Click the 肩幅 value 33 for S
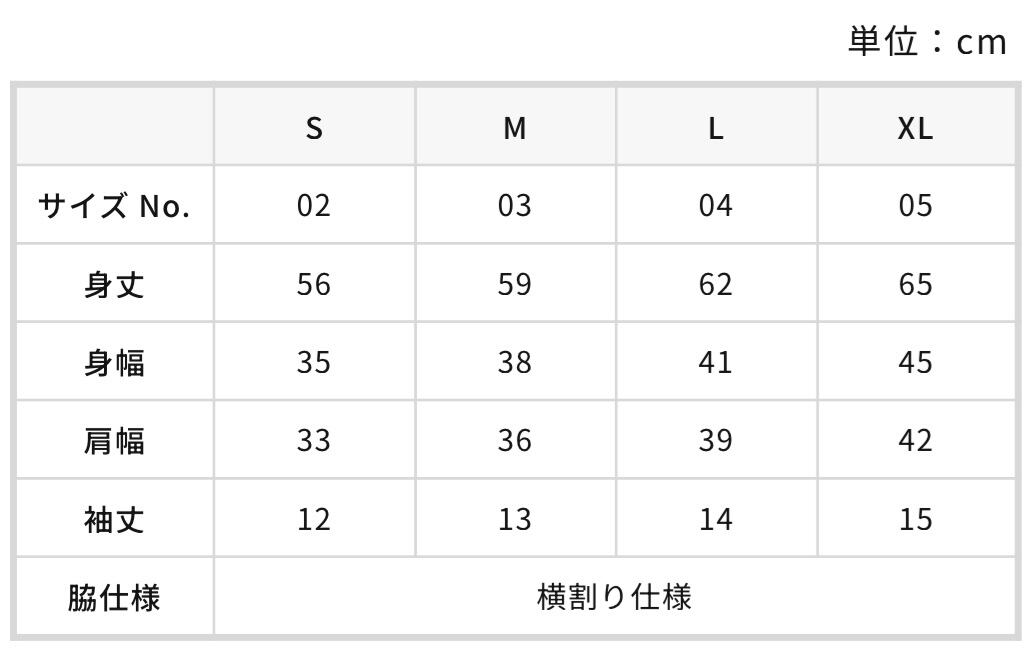Image resolution: width=1033 pixels, height=652 pixels. (x=314, y=440)
